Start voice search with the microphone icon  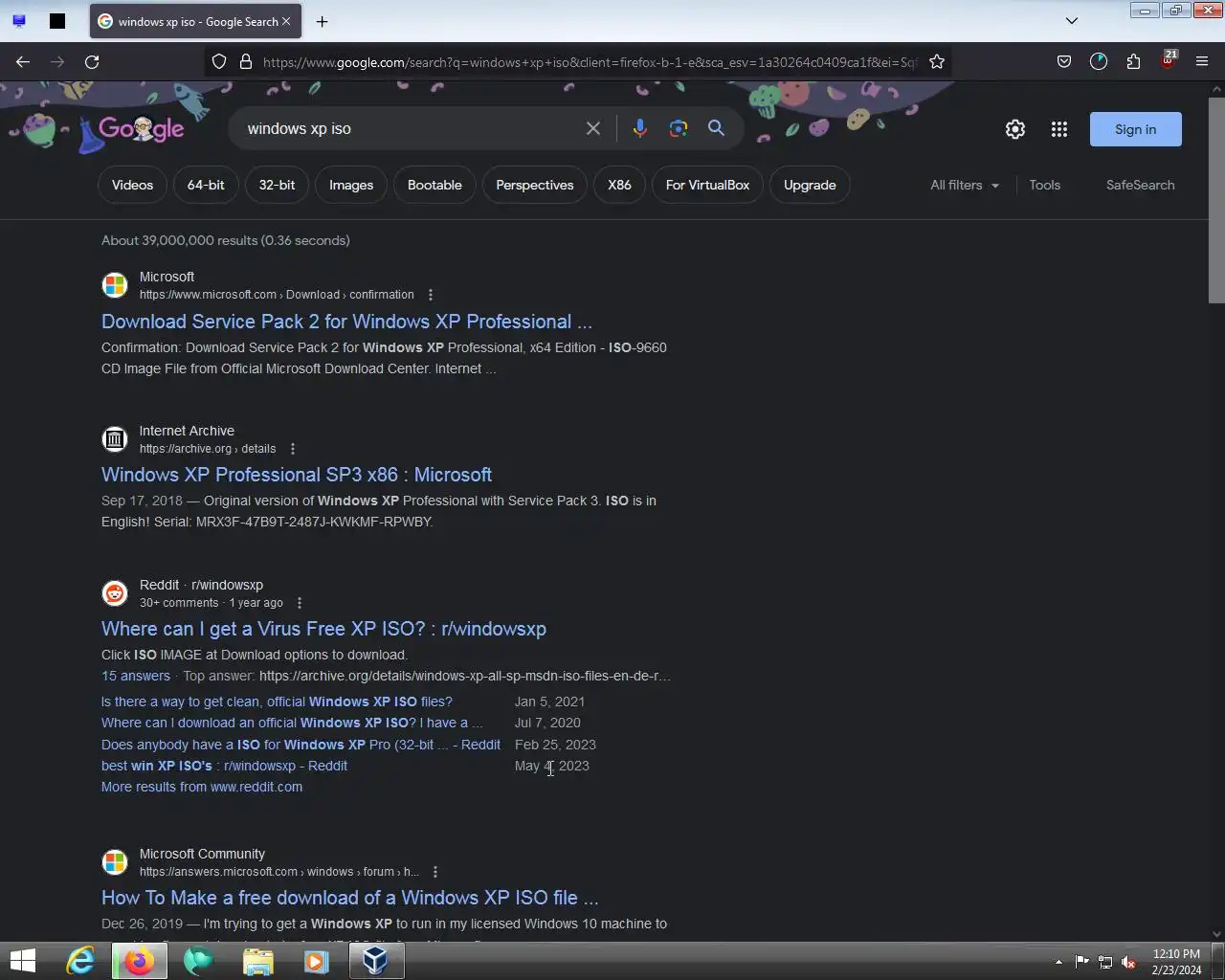[640, 128]
